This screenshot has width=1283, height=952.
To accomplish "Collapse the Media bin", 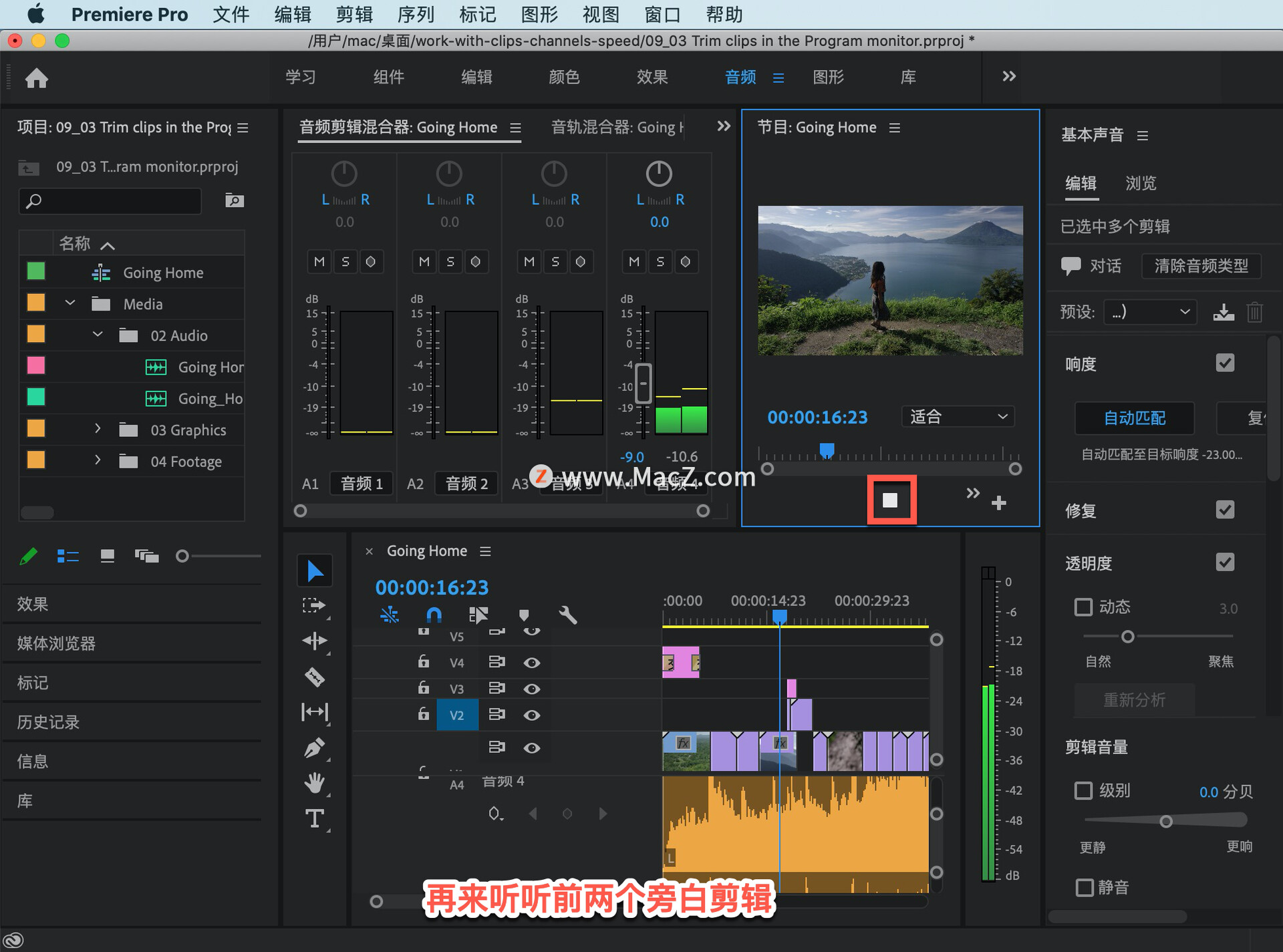I will click(x=70, y=303).
